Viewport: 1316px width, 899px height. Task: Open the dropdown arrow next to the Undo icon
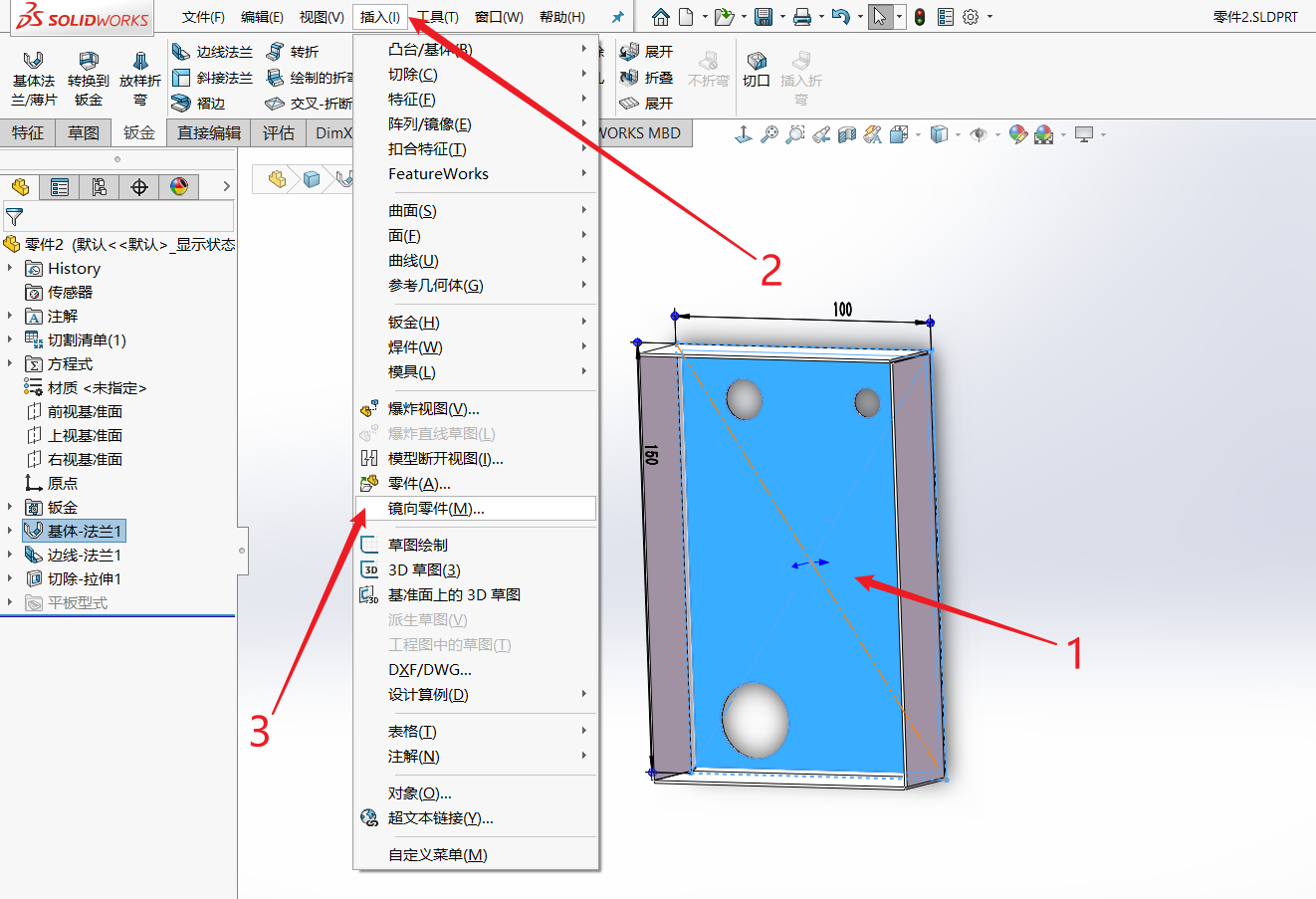pos(860,17)
